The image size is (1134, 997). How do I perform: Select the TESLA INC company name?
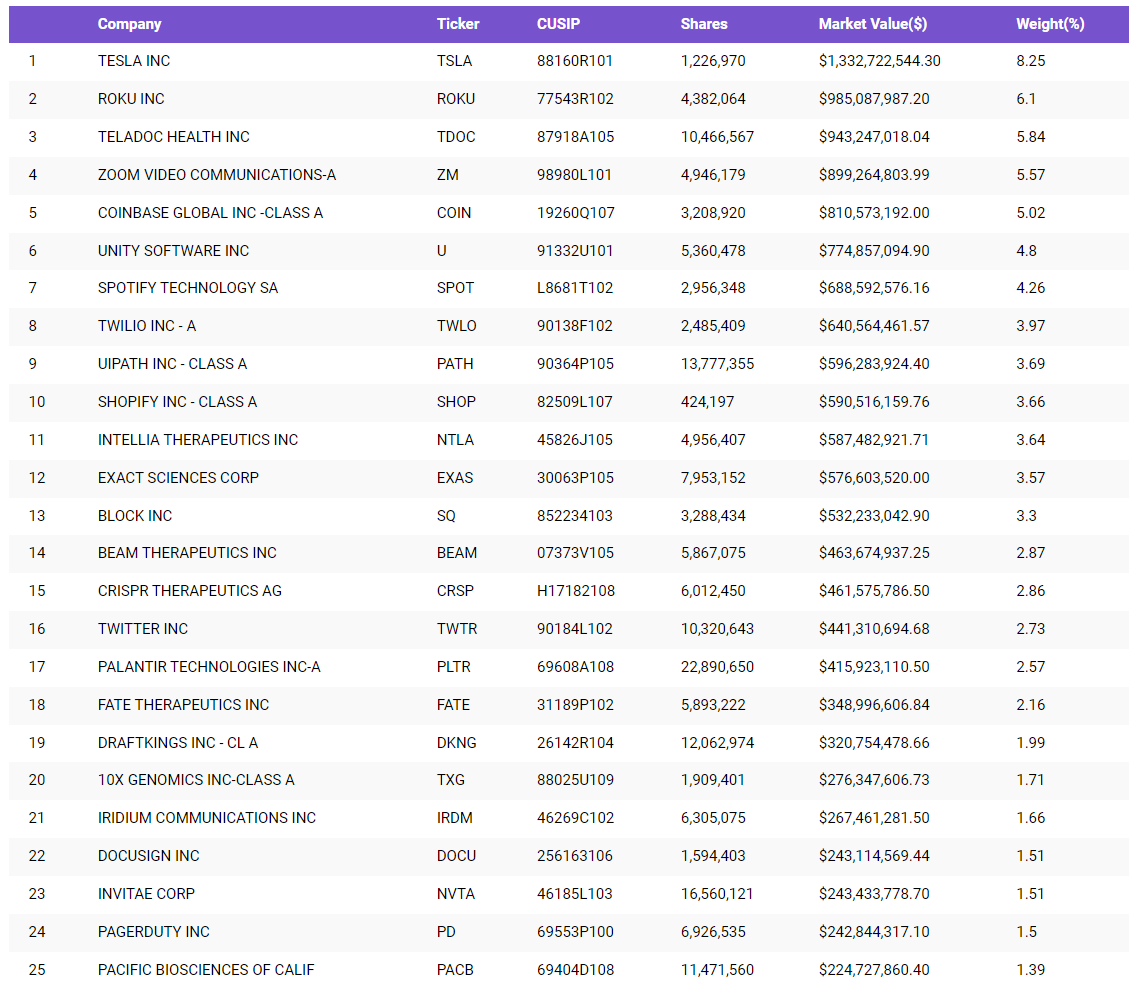click(x=134, y=61)
